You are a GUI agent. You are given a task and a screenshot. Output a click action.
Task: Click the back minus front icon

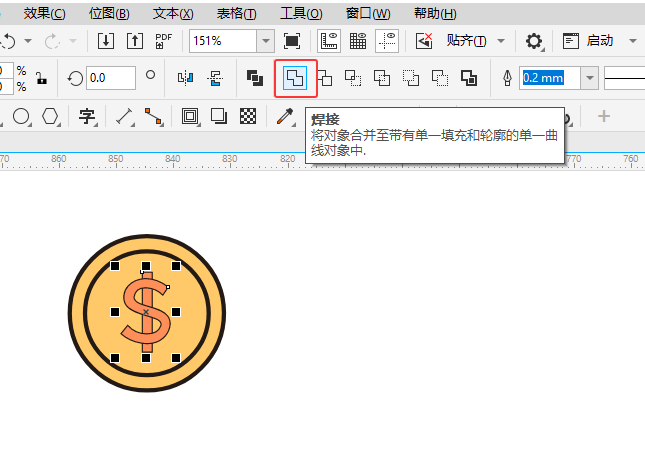pyautogui.click(x=440, y=78)
